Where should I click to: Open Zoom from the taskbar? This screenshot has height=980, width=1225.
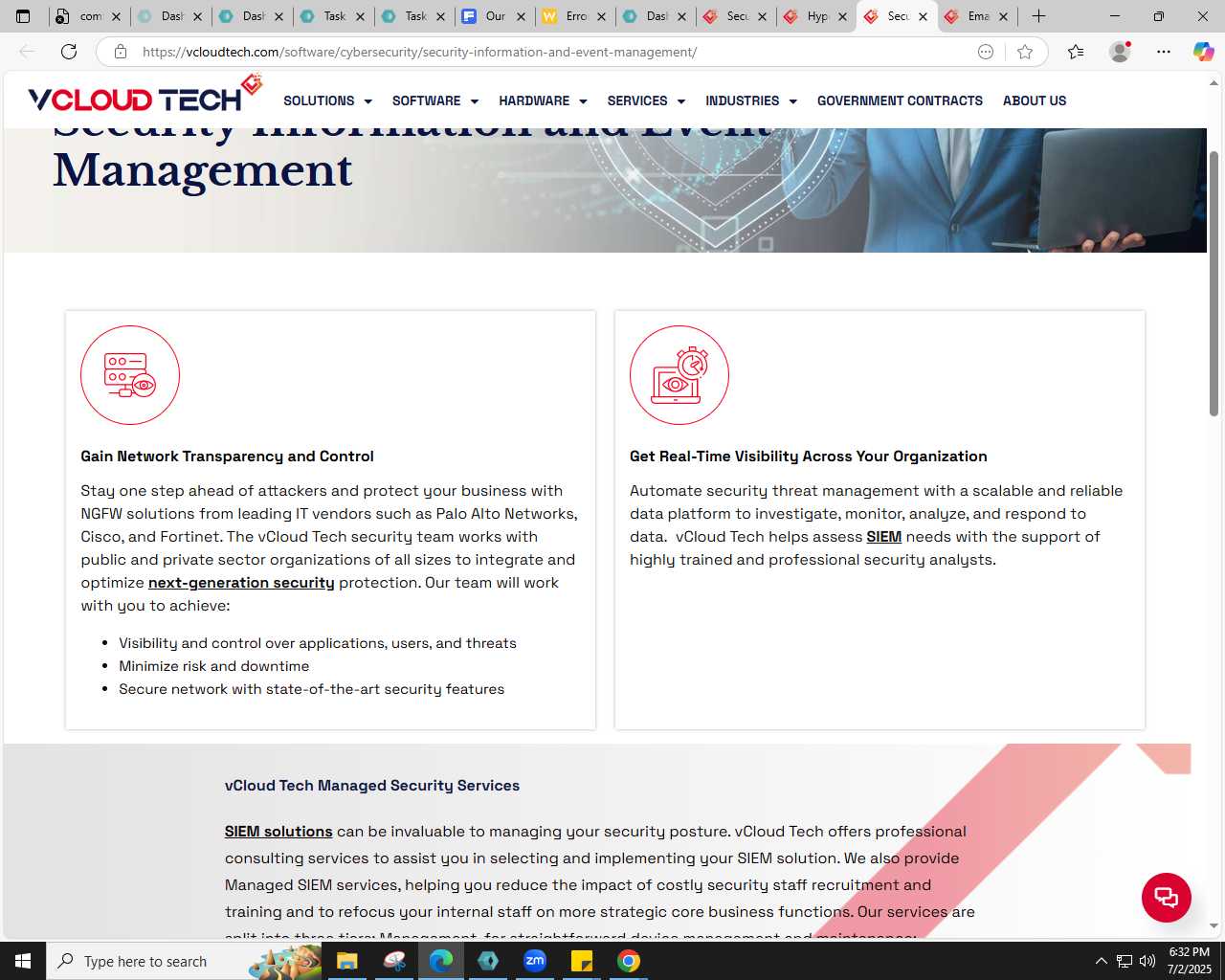(x=535, y=961)
